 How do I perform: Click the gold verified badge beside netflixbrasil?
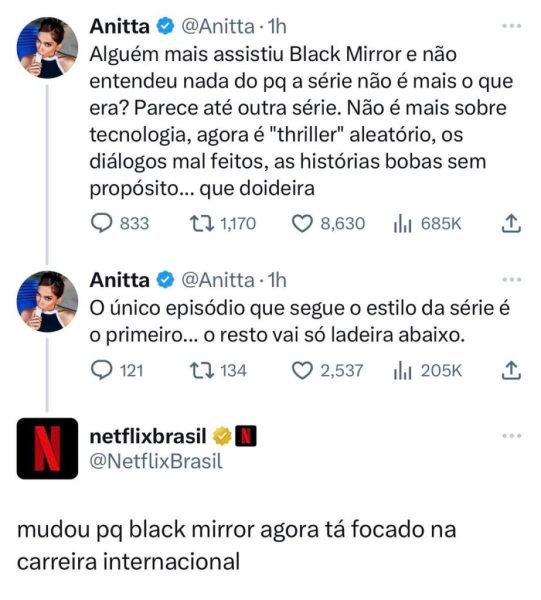222,436
